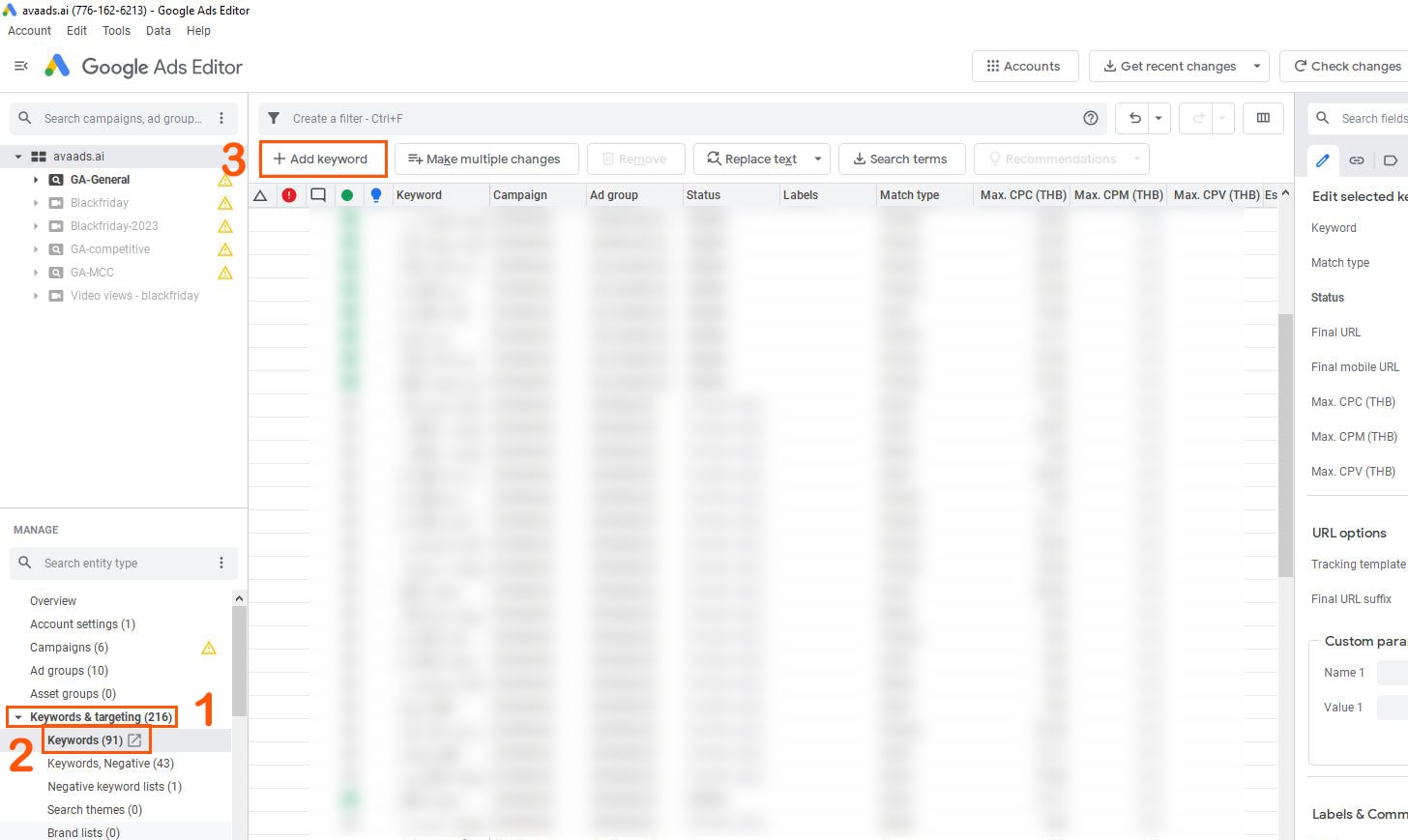Viewport: 1408px width, 840px height.
Task: Open campaign search options menu (three dots)
Action: (221, 118)
